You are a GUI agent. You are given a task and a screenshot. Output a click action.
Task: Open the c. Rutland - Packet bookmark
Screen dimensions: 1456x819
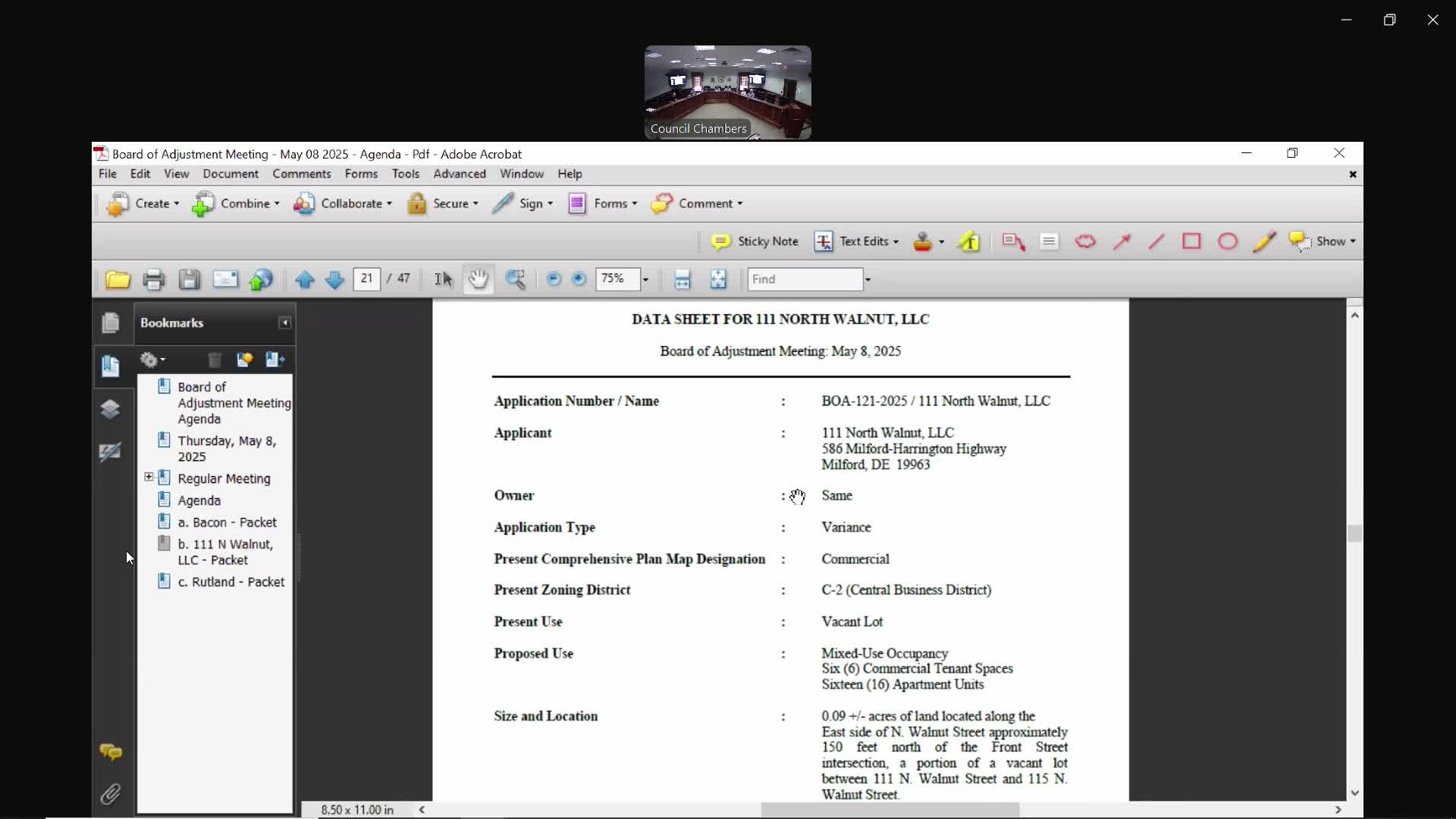pyautogui.click(x=231, y=582)
